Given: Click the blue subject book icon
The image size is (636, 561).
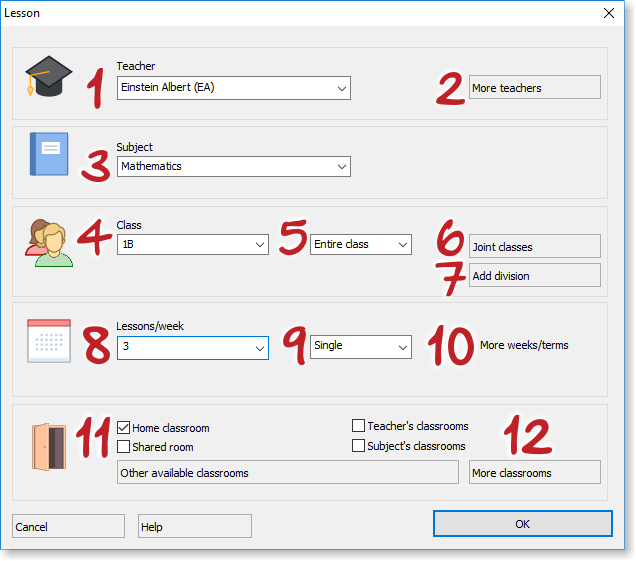Looking at the screenshot, I should point(48,155).
